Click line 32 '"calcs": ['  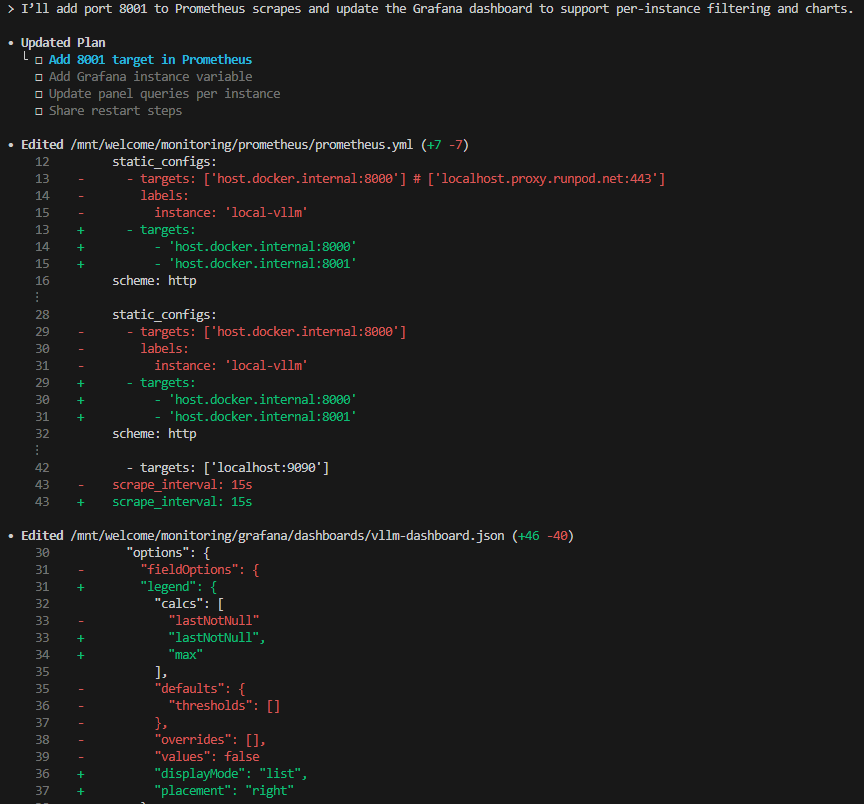click(x=189, y=603)
